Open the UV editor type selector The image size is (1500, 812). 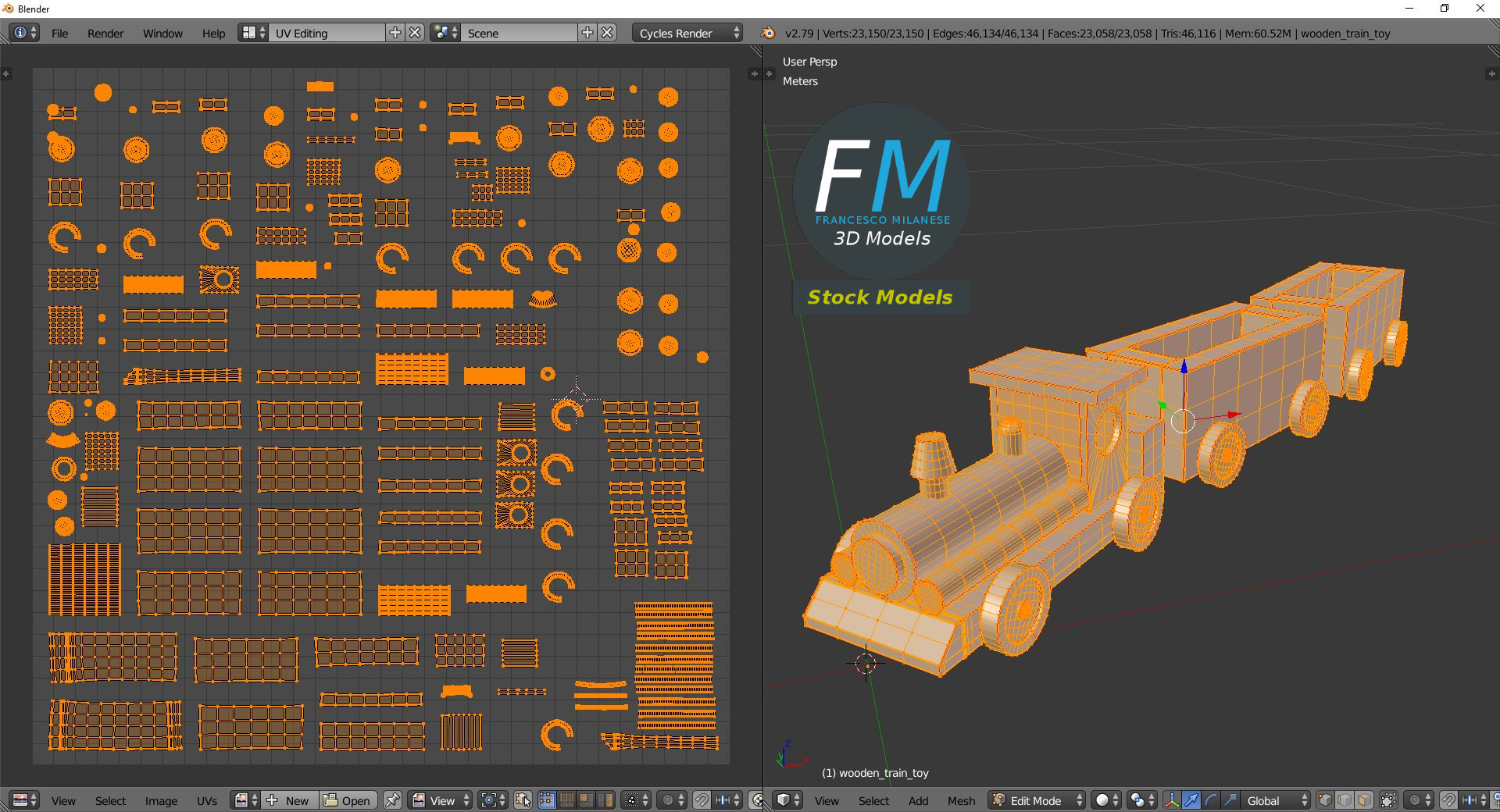tap(24, 800)
